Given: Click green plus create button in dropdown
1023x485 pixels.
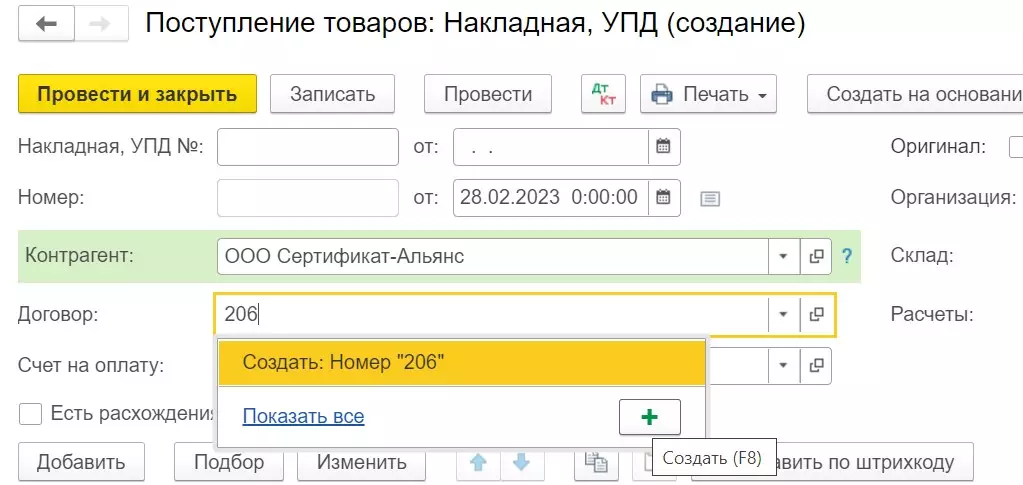Looking at the screenshot, I should click(x=649, y=417).
